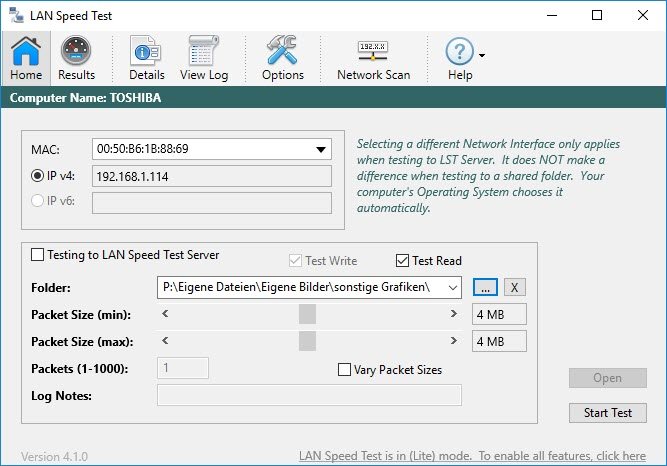This screenshot has width=667, height=466.
Task: Go to the Home toolbar page
Action: 26,58
